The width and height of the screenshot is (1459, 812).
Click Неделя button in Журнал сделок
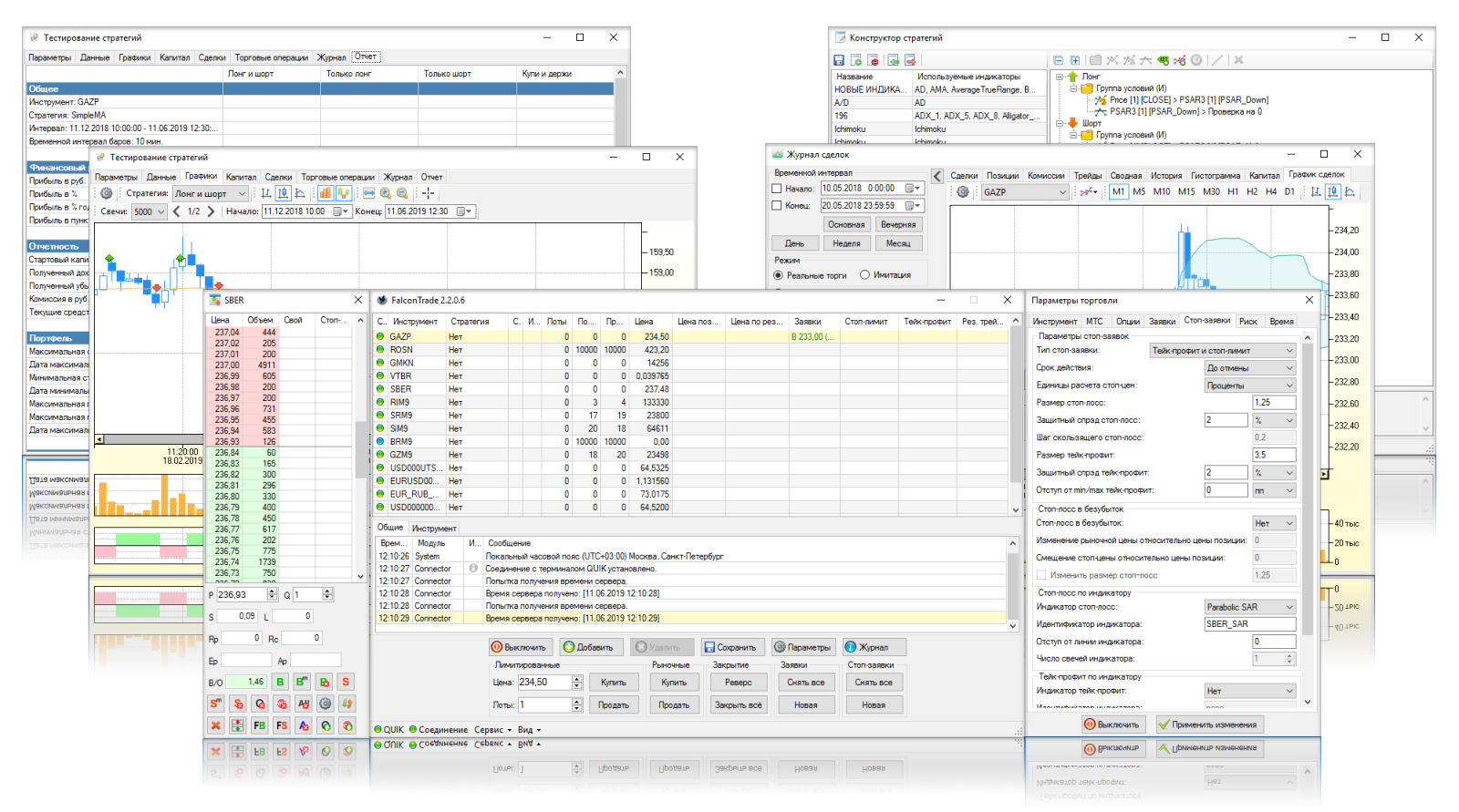(x=846, y=243)
